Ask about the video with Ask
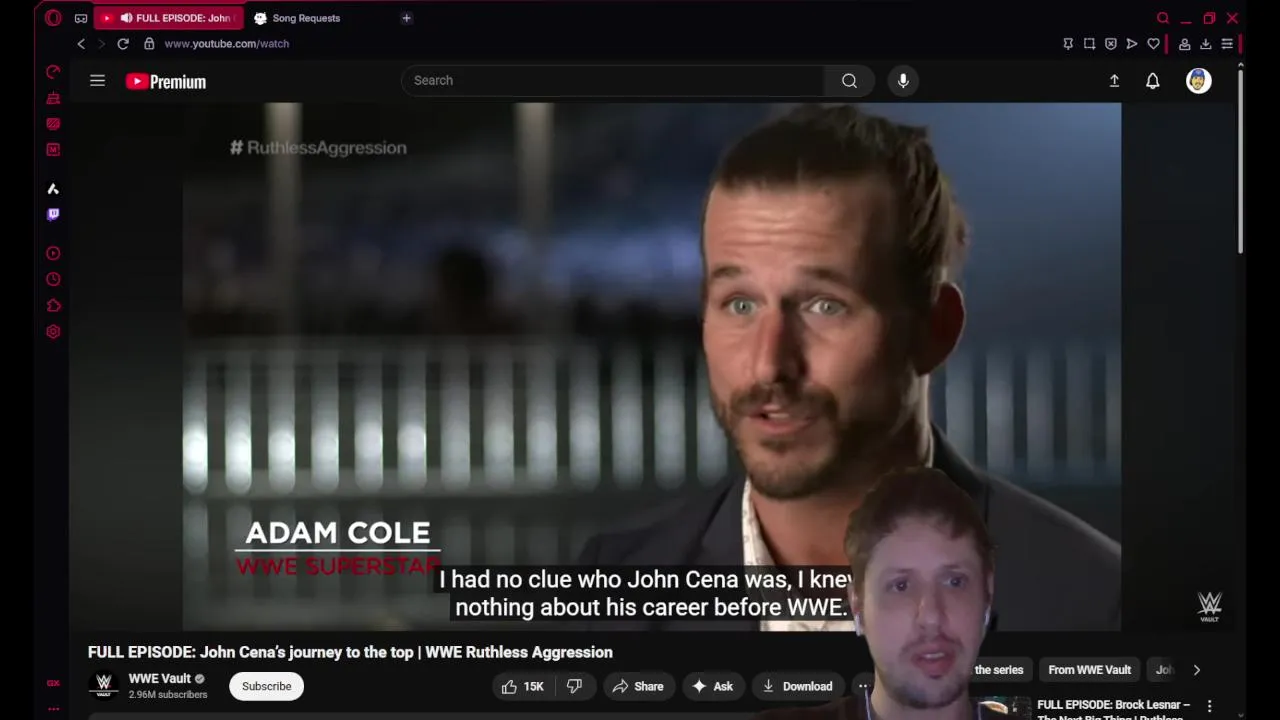 712,686
